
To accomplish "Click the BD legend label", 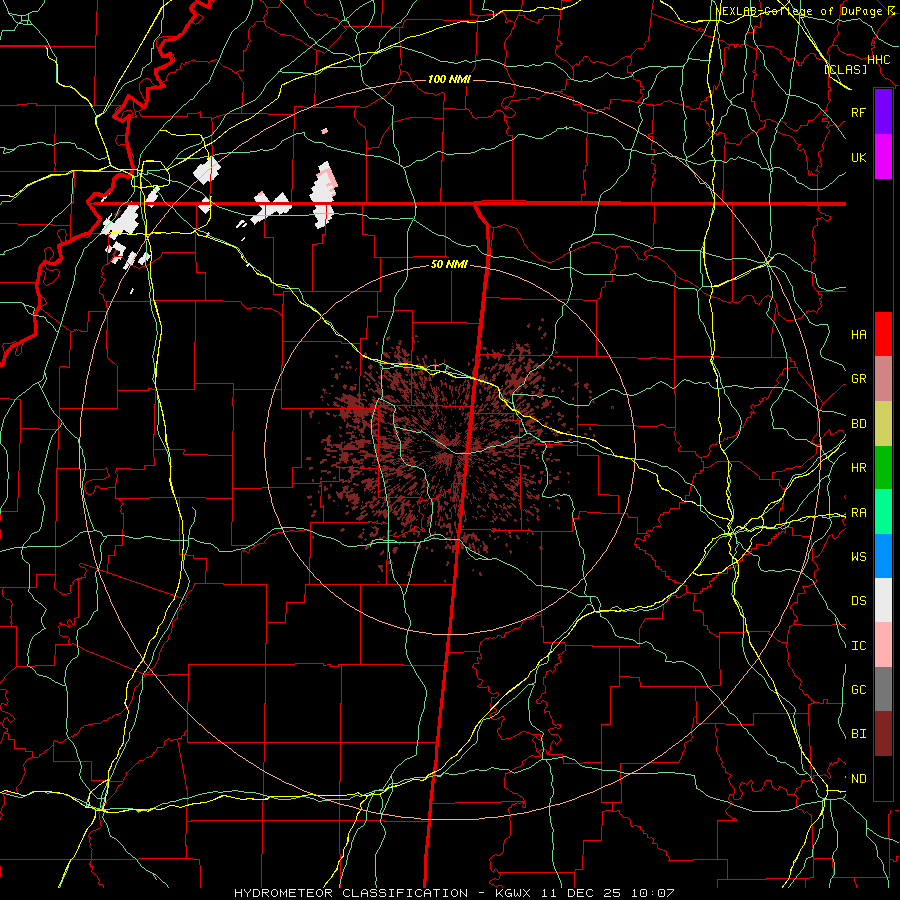I will coord(858,424).
